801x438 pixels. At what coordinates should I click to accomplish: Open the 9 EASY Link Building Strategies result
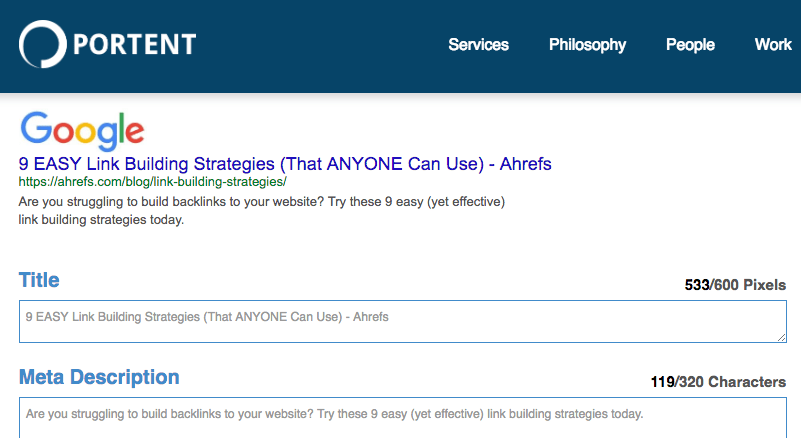(x=285, y=163)
